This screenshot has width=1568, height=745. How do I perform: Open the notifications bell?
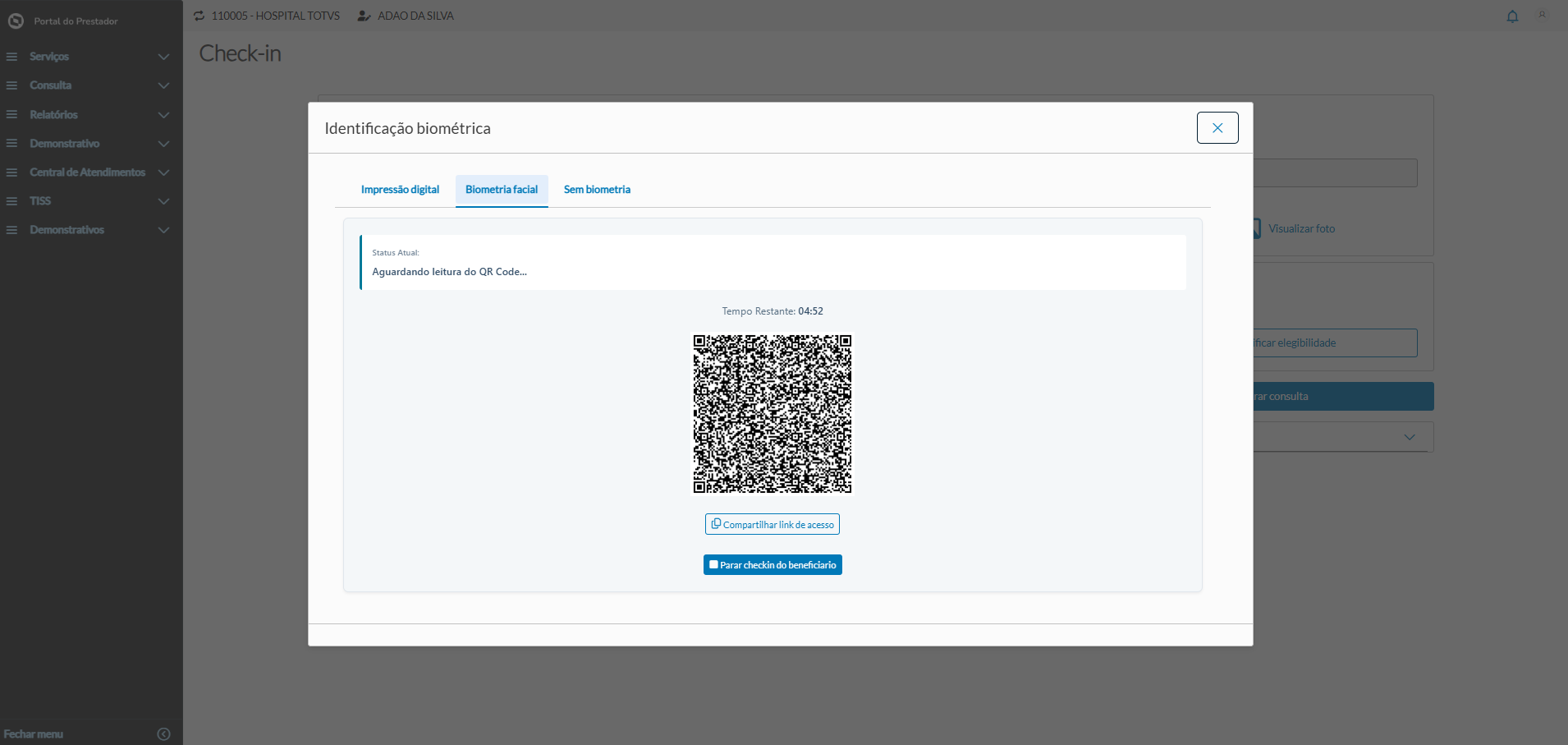[1512, 16]
